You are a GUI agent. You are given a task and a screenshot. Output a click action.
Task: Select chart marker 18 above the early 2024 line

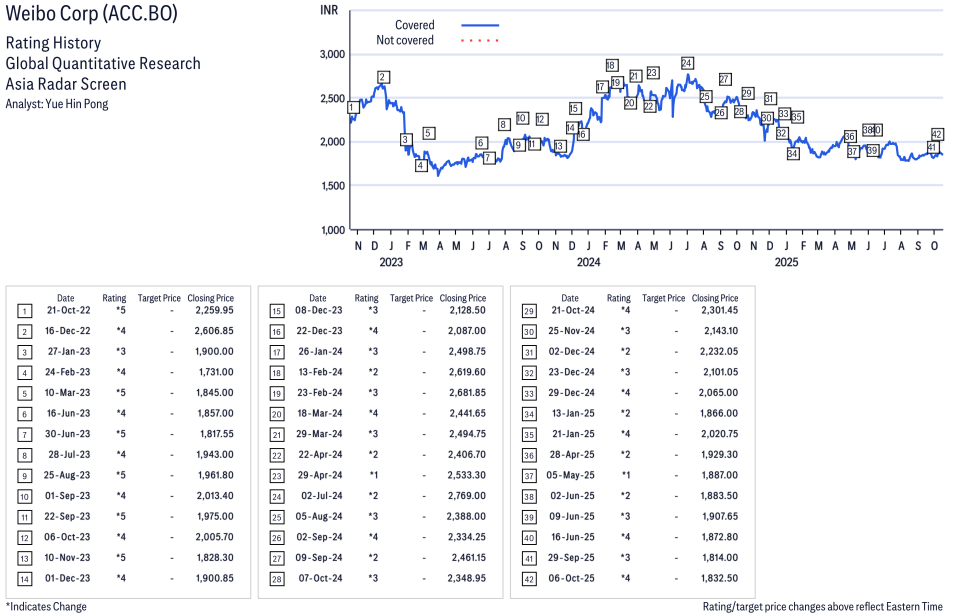(x=611, y=66)
